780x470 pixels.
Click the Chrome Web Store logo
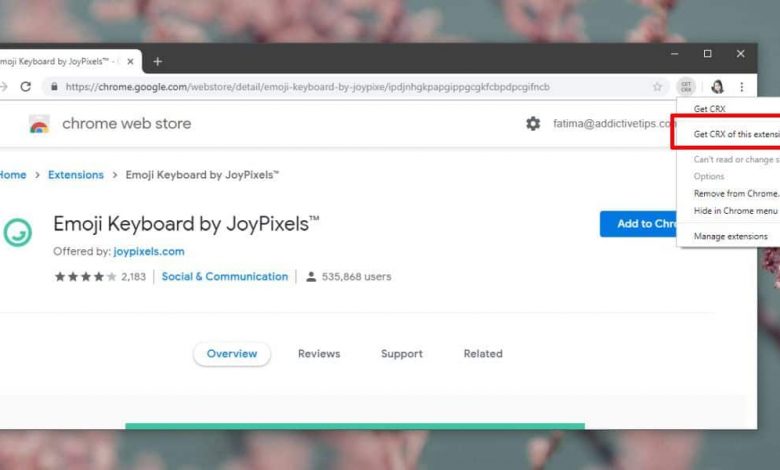(39, 125)
